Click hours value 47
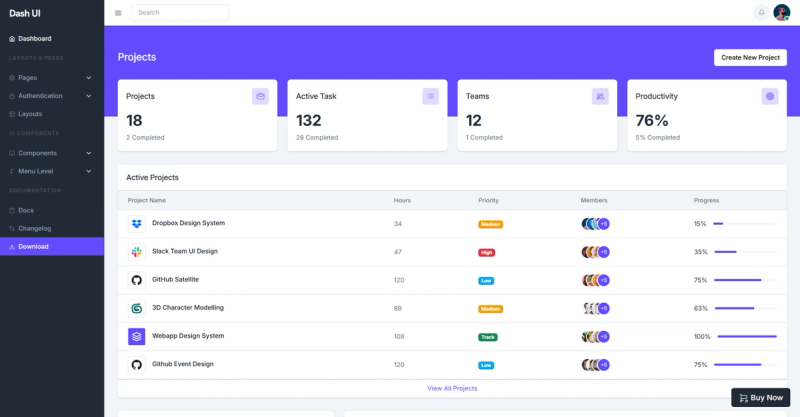Image resolution: width=800 pixels, height=417 pixels. 397,252
